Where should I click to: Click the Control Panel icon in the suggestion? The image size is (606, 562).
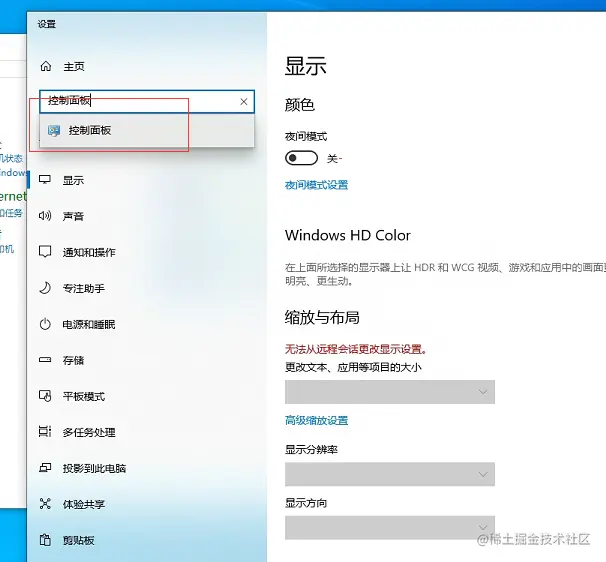pos(54,131)
